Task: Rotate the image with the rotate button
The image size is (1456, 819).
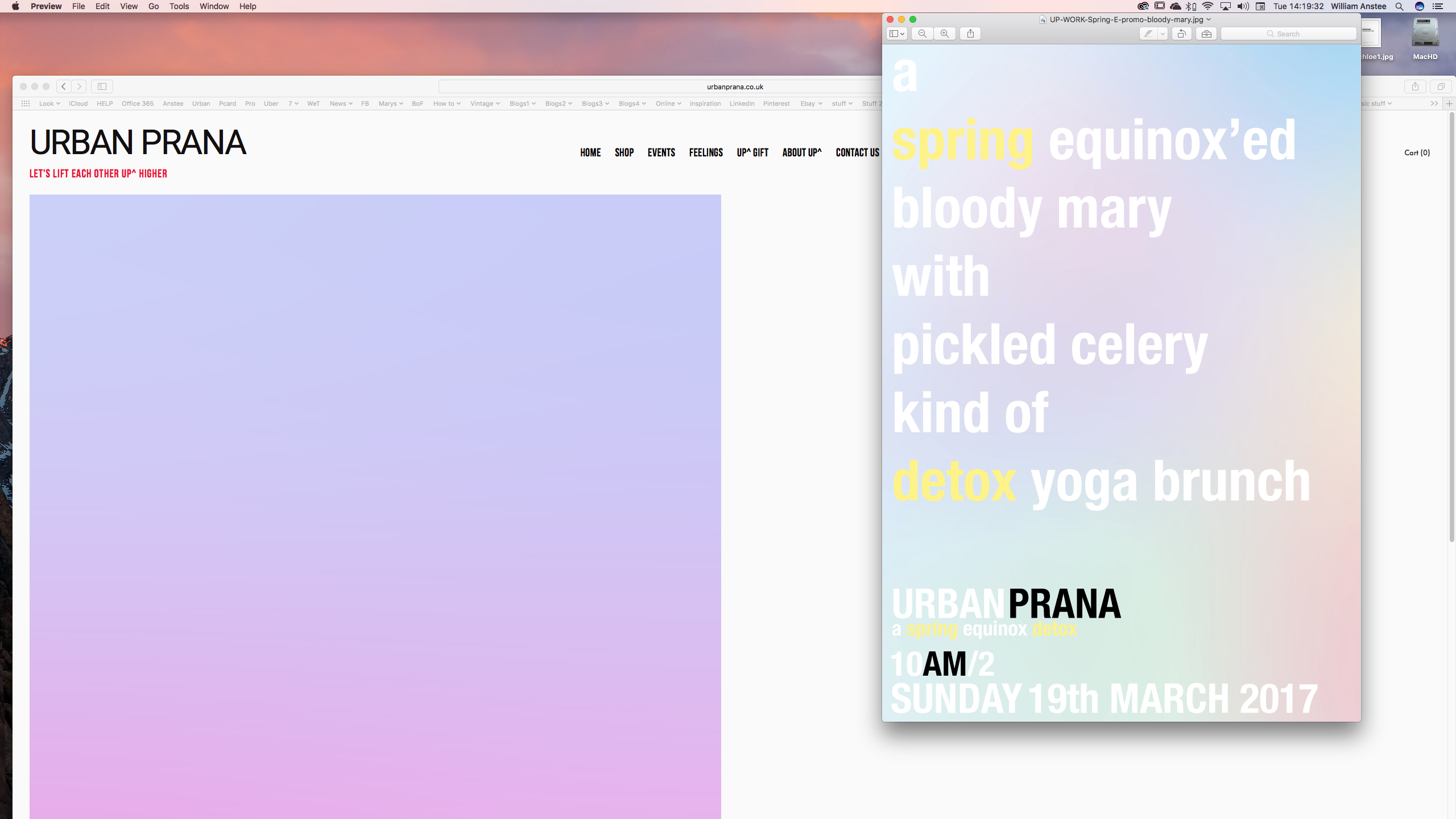Action: click(x=1181, y=34)
